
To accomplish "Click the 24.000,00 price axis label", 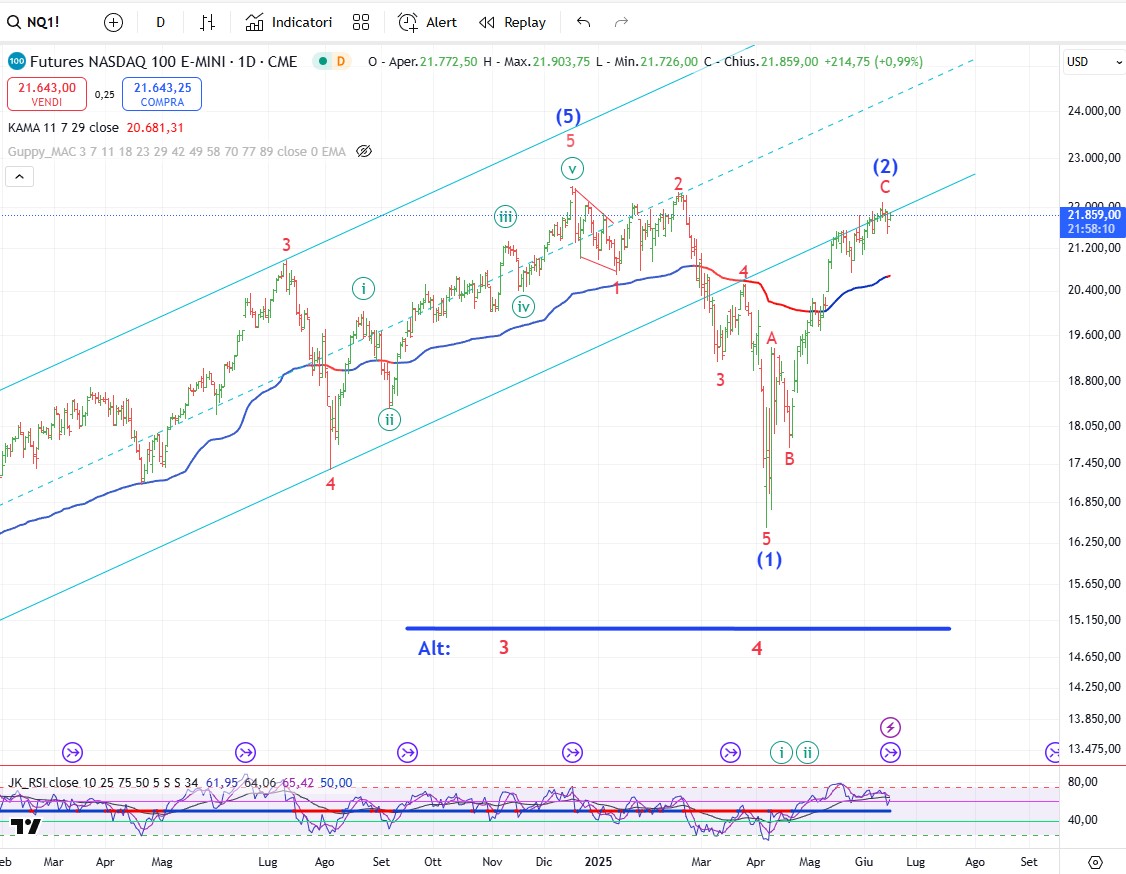I will tap(1094, 111).
